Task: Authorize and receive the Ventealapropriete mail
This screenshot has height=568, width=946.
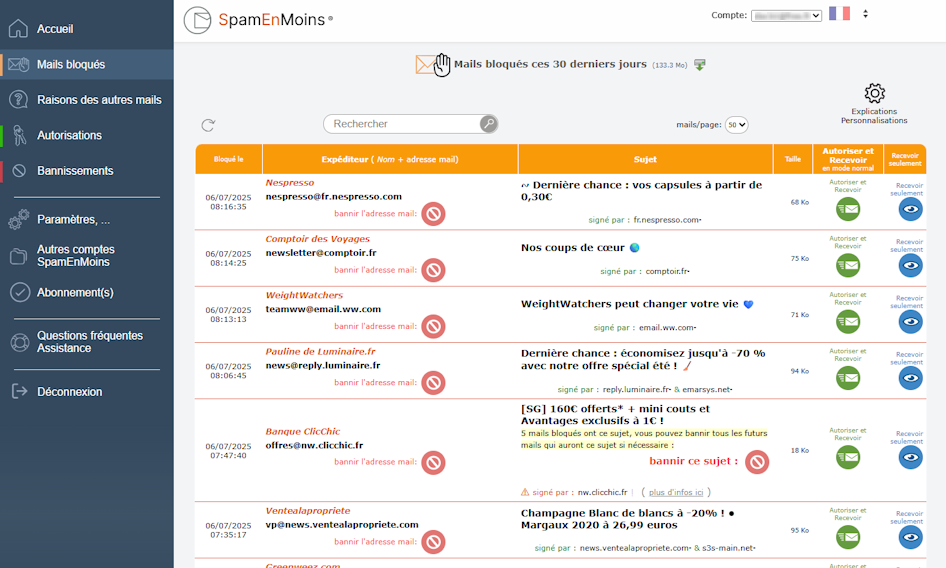Action: click(x=848, y=537)
